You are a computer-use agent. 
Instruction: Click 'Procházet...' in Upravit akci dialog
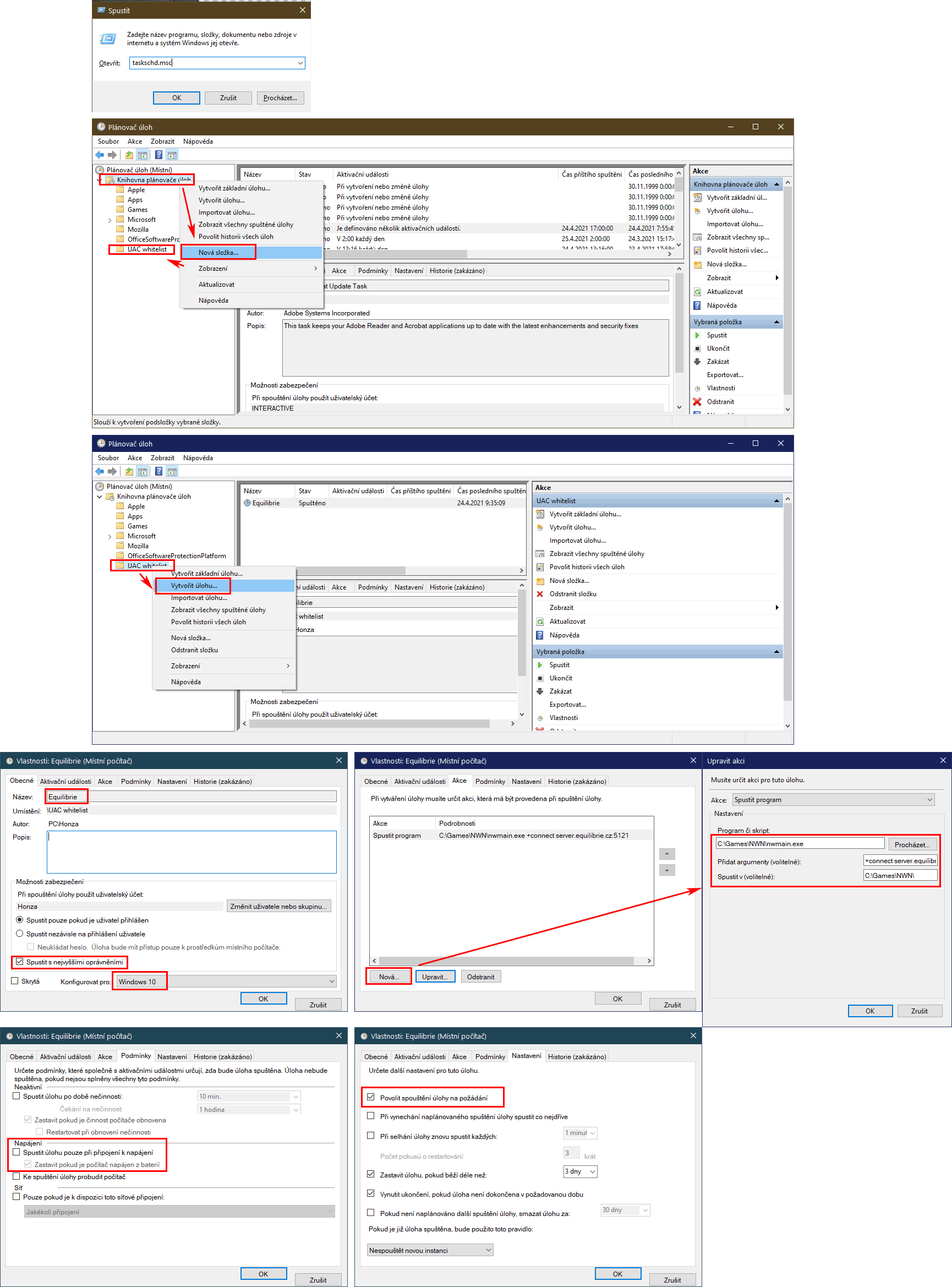(x=912, y=844)
